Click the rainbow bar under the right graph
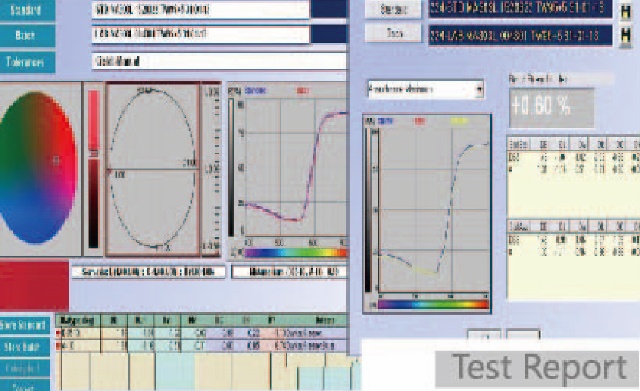This screenshot has height=391, width=640. 433,304
